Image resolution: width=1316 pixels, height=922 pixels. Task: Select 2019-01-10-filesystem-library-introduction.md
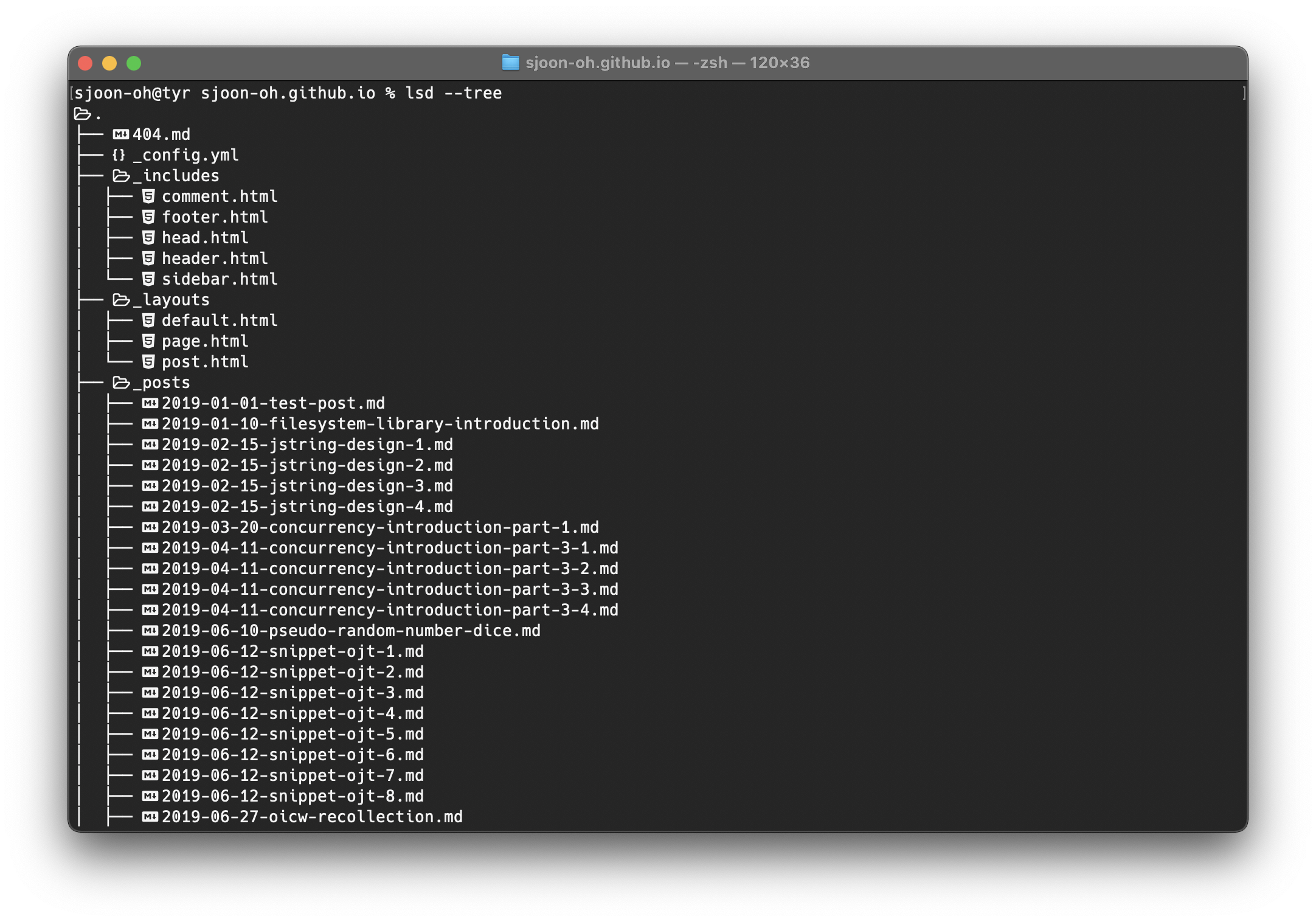[381, 424]
